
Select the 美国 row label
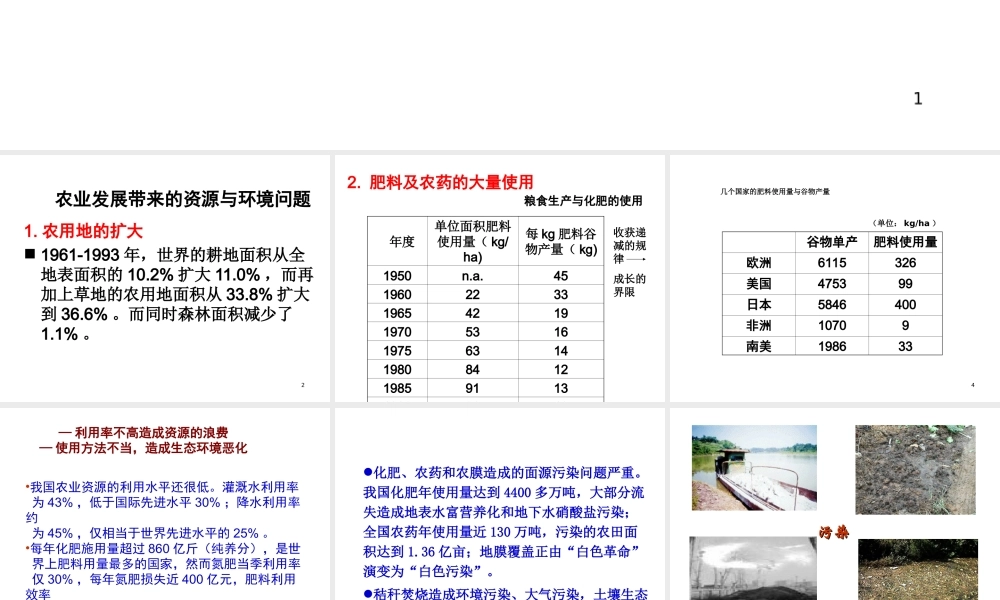pyautogui.click(x=759, y=284)
